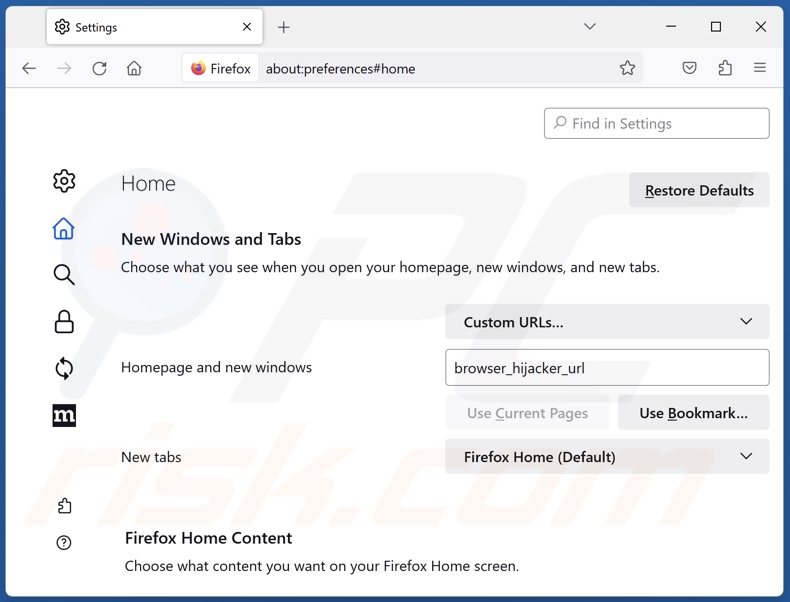Open the General settings gear category
The height and width of the screenshot is (602, 790).
[x=64, y=181]
